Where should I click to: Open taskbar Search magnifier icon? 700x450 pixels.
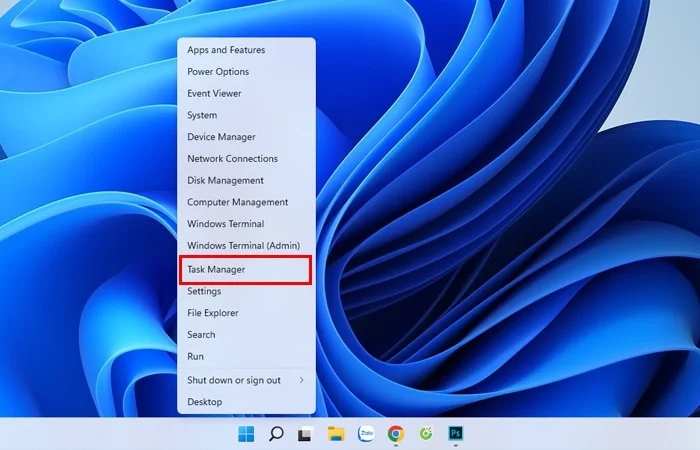[276, 433]
